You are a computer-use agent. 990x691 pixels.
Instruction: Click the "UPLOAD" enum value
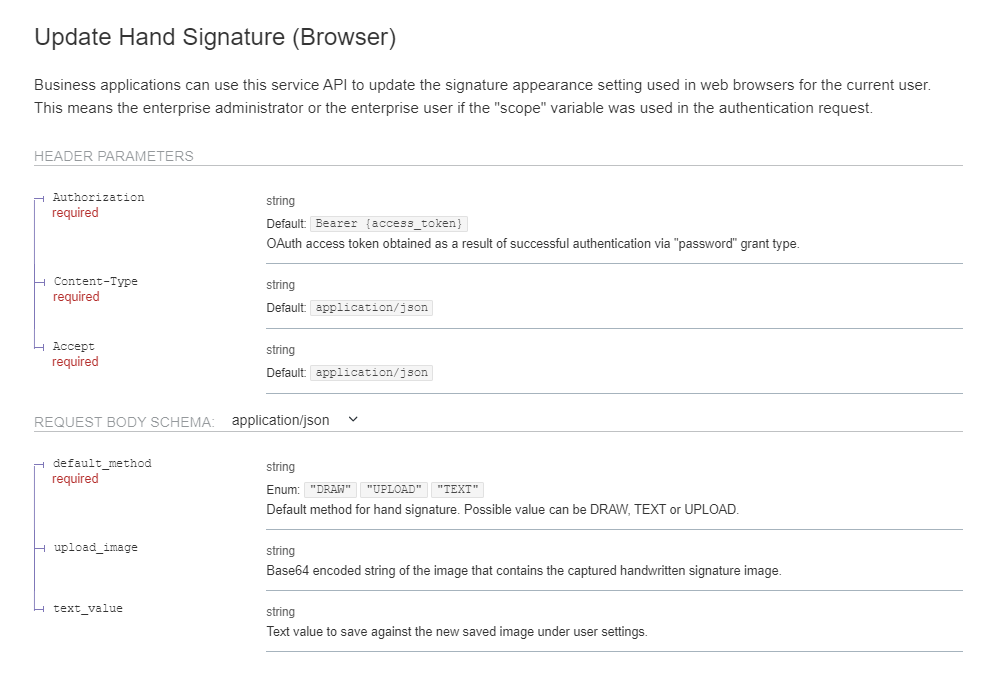394,489
